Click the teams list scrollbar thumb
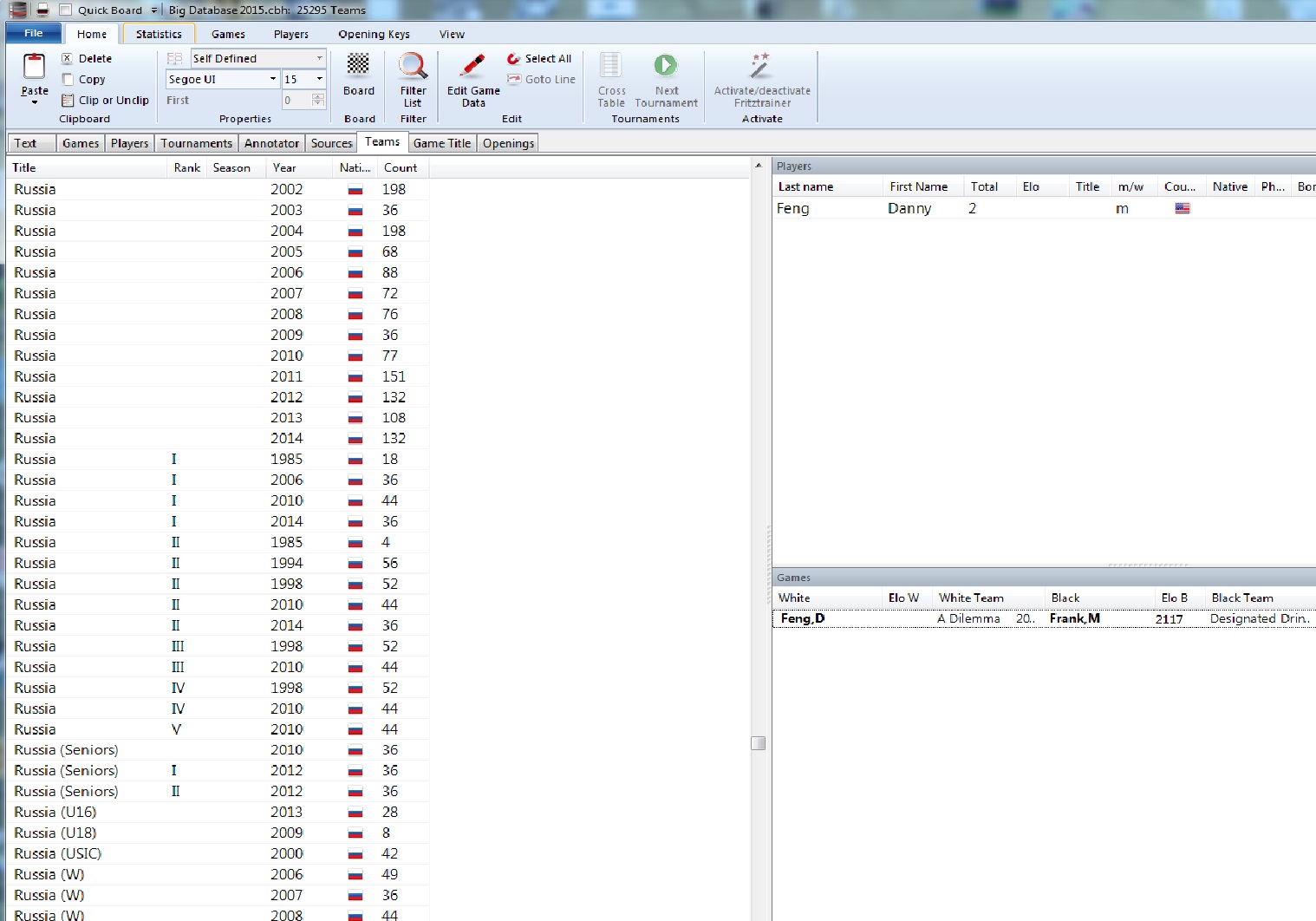Image resolution: width=1316 pixels, height=921 pixels. tap(758, 743)
